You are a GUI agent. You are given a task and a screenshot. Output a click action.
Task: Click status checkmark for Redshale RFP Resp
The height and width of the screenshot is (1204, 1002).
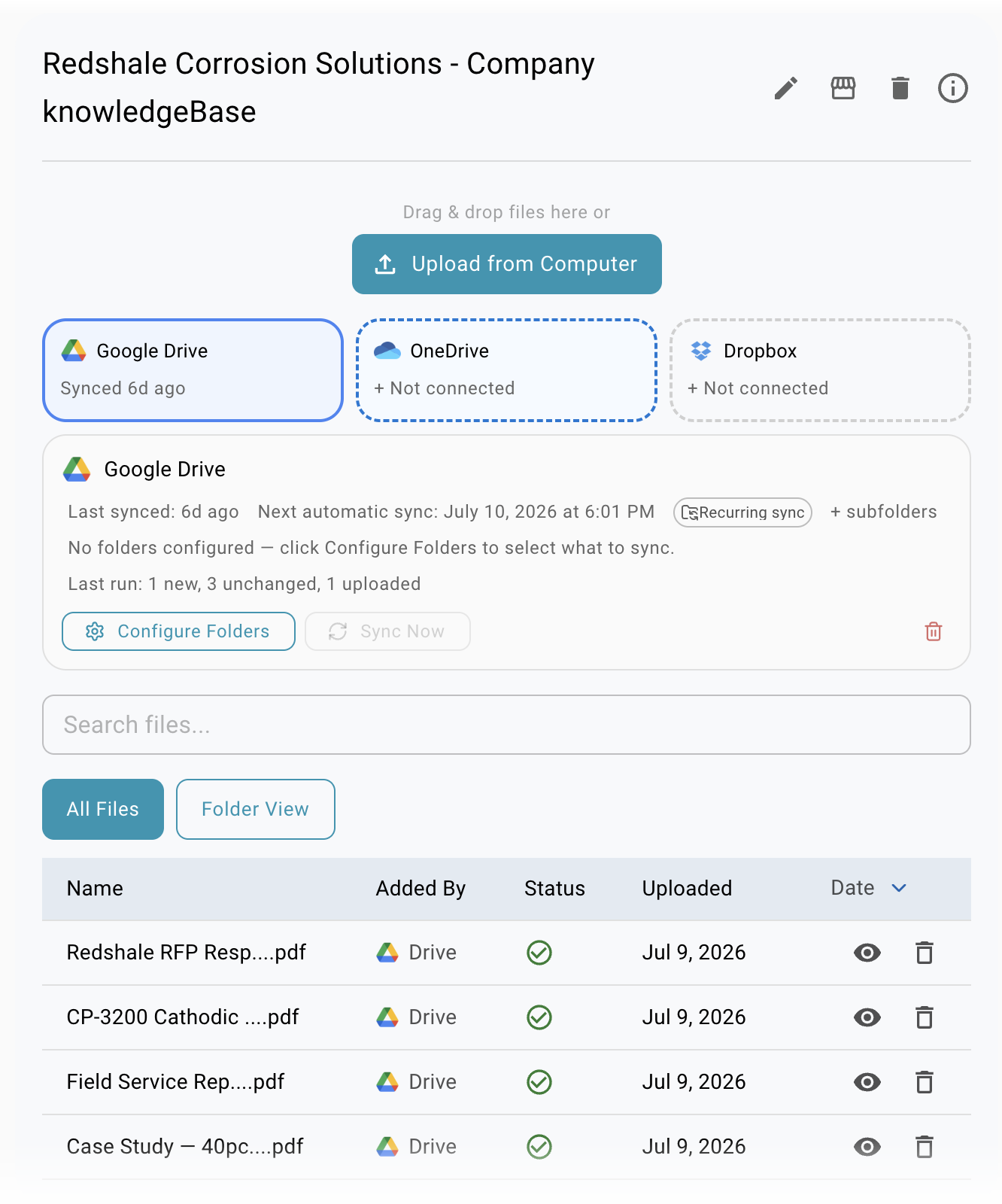[x=539, y=953]
